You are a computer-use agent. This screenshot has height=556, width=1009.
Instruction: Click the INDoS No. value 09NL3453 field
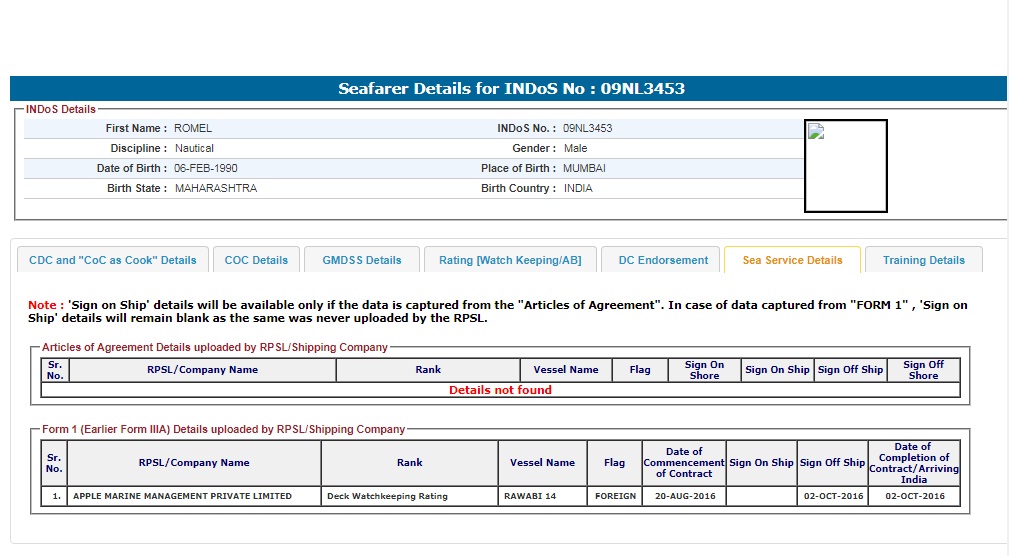[588, 128]
